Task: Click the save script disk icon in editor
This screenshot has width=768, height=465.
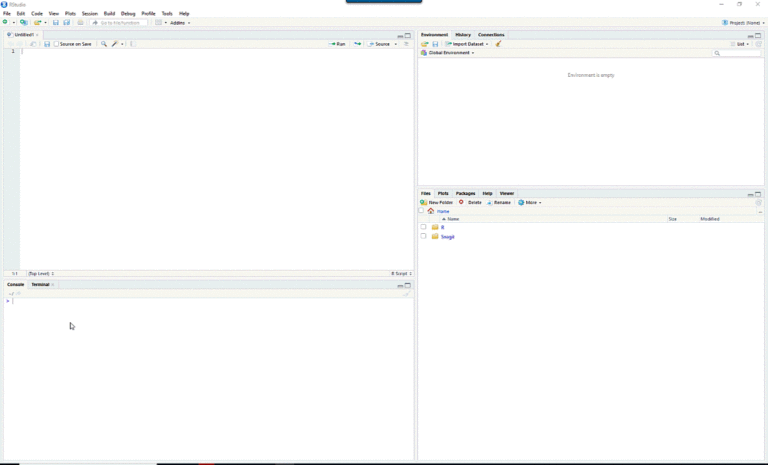Action: pos(46,44)
